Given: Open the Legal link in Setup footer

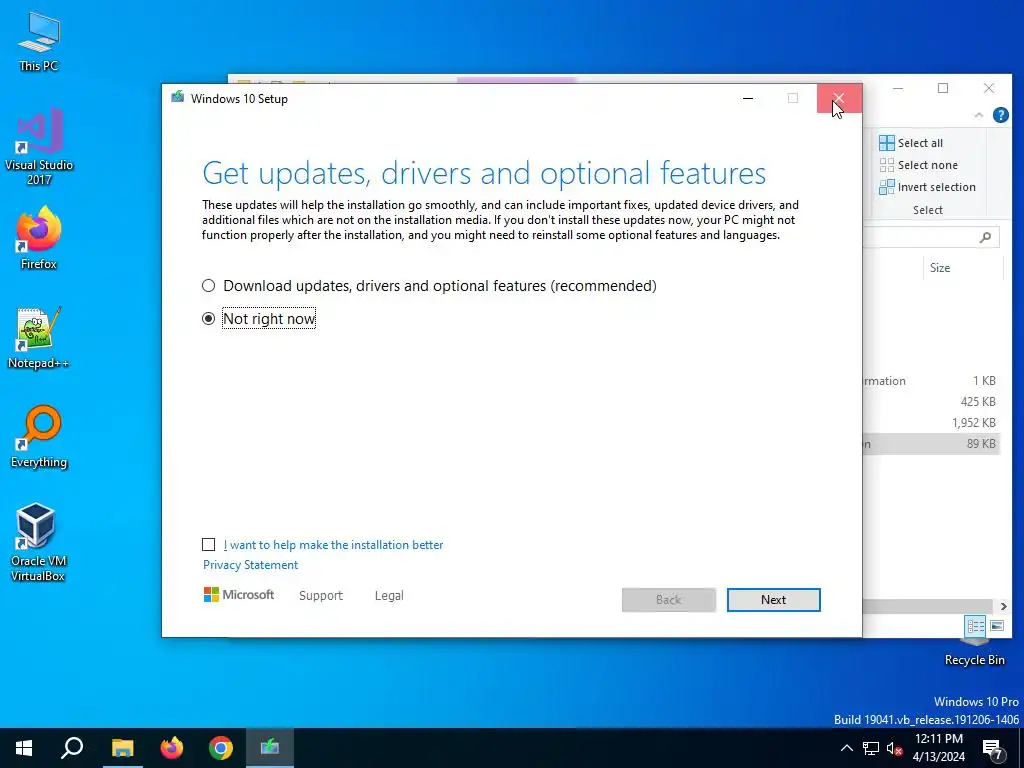Looking at the screenshot, I should 389,596.
